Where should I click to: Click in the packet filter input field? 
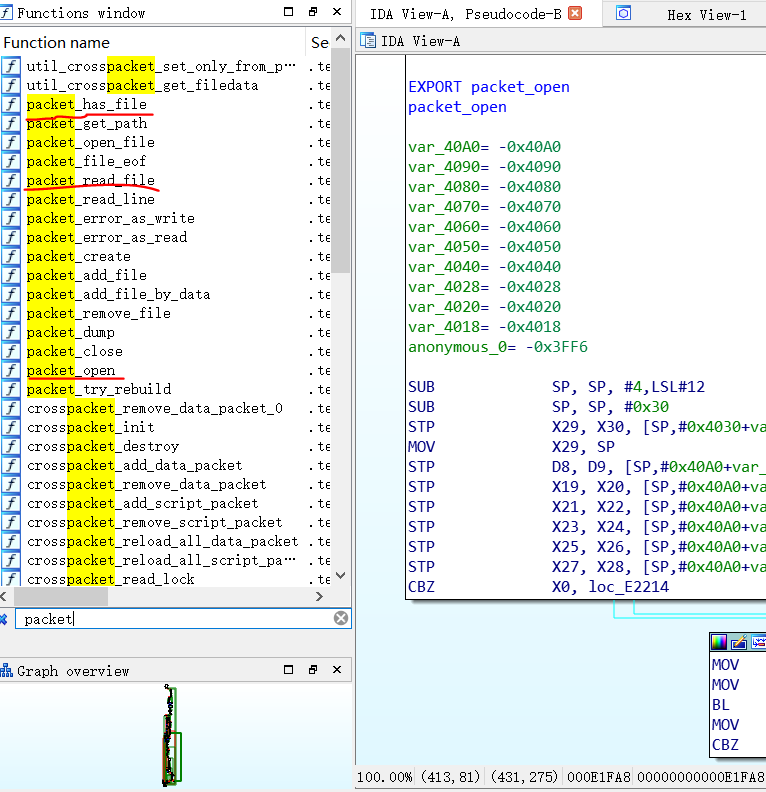click(x=170, y=619)
